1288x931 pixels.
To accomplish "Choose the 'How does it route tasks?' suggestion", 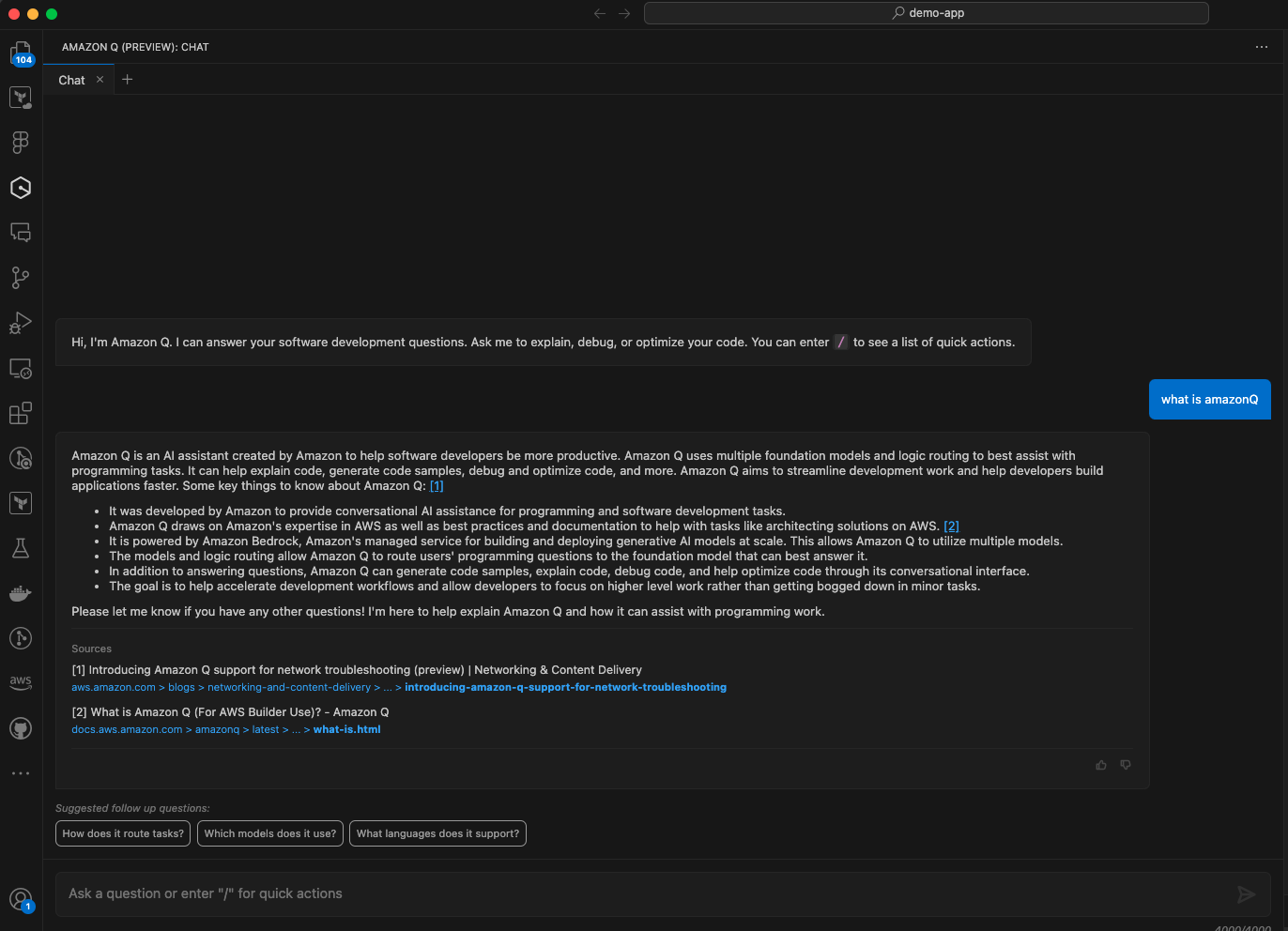I will [123, 833].
